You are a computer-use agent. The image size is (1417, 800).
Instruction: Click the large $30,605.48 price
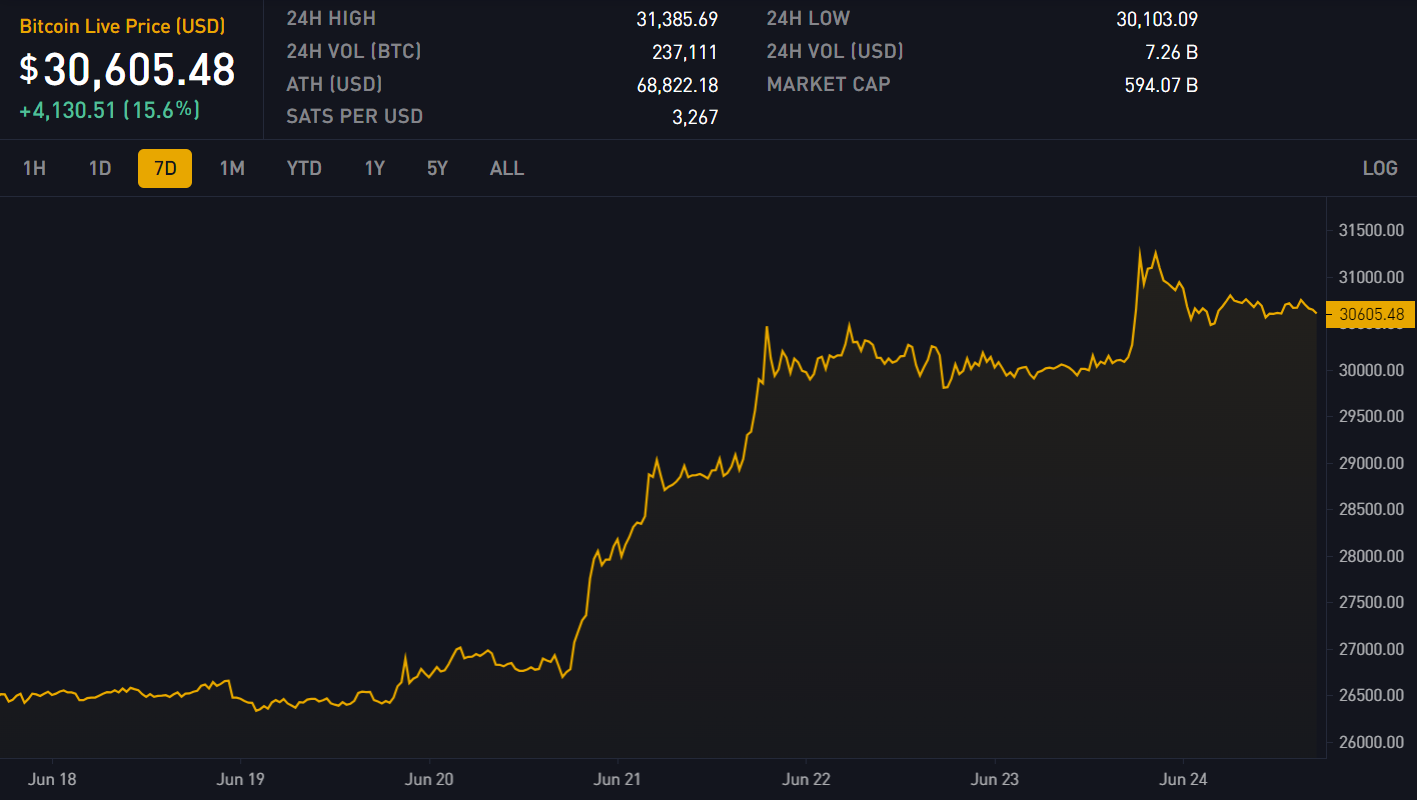coord(128,70)
